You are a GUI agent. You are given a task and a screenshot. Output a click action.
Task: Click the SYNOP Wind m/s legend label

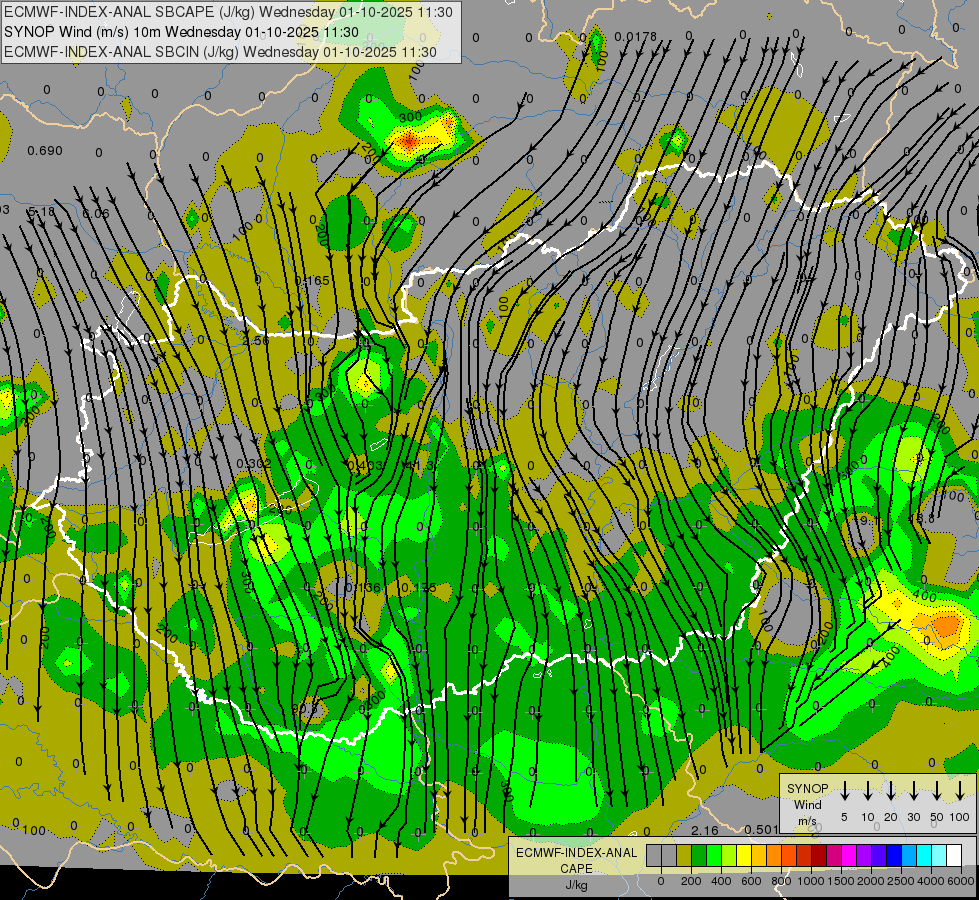808,804
